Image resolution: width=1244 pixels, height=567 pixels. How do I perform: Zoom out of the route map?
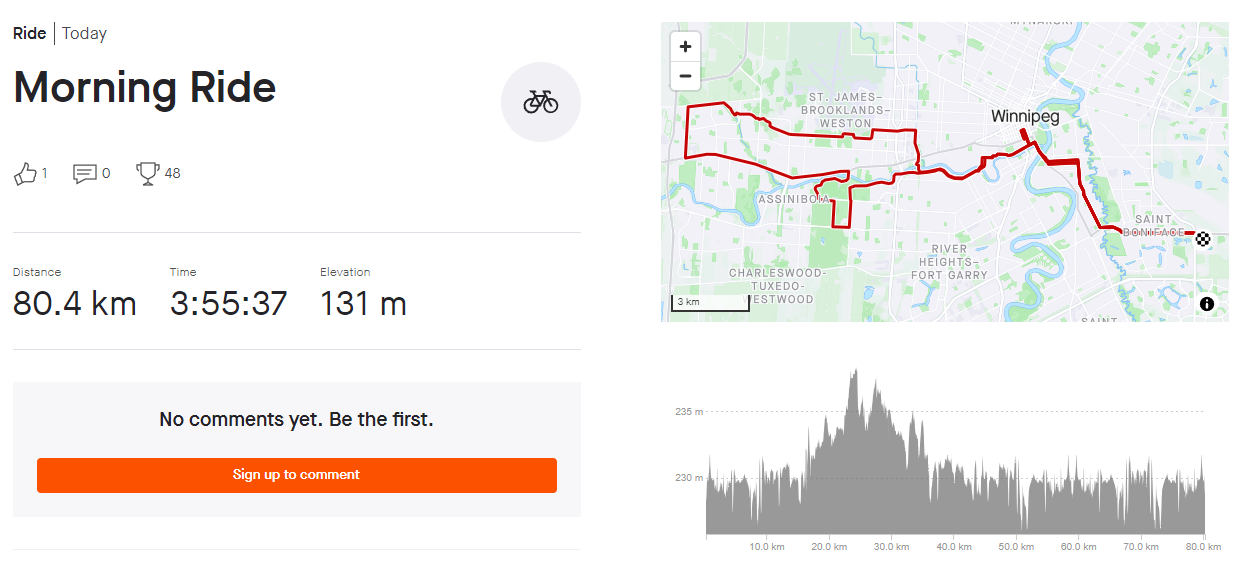click(685, 75)
